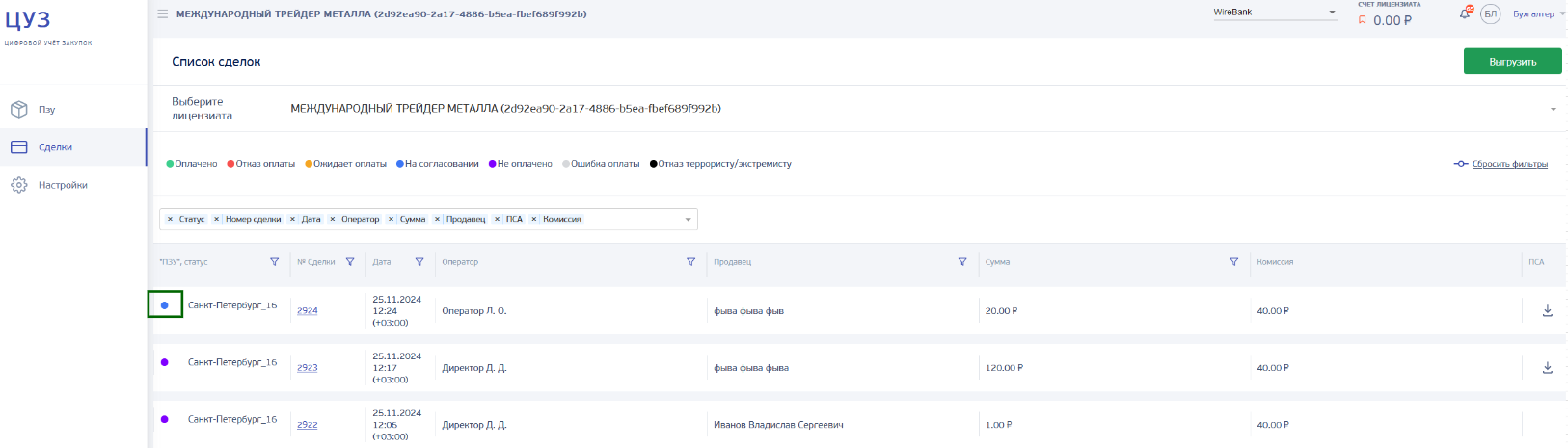Remove Сумма column tag

coord(392,219)
